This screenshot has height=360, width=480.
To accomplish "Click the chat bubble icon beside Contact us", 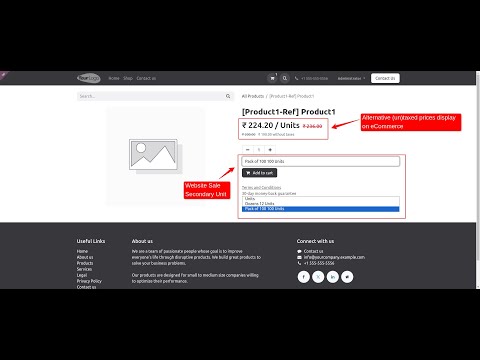I will click(299, 251).
